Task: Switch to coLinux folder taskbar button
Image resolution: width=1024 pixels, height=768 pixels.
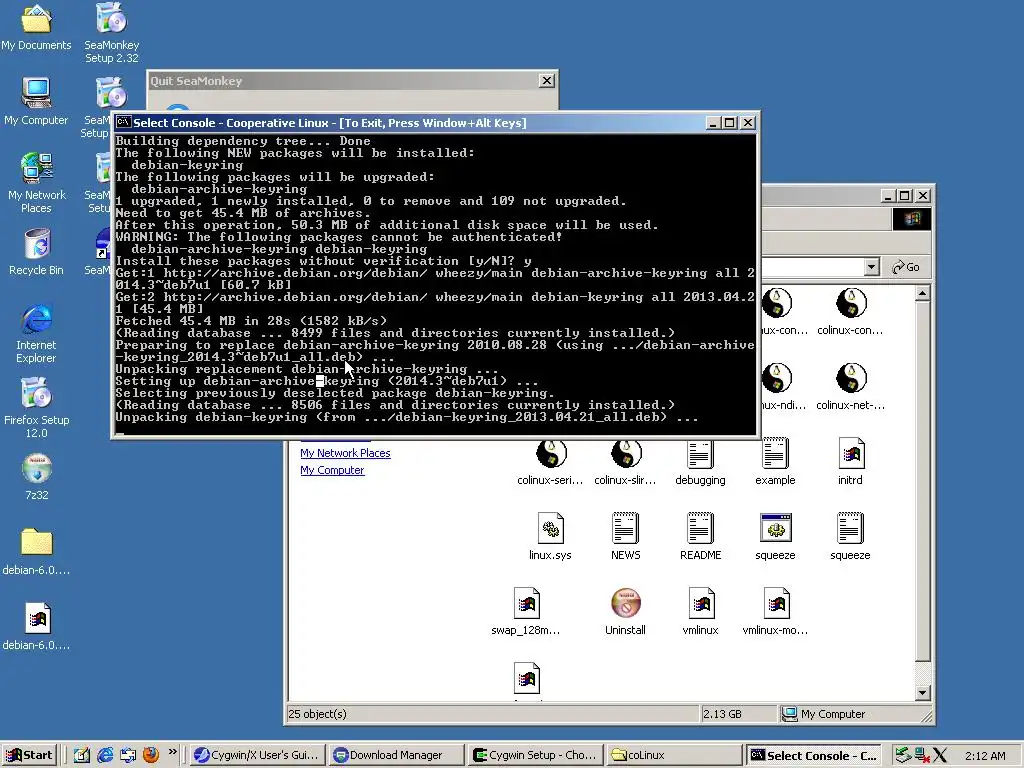Action: click(673, 756)
